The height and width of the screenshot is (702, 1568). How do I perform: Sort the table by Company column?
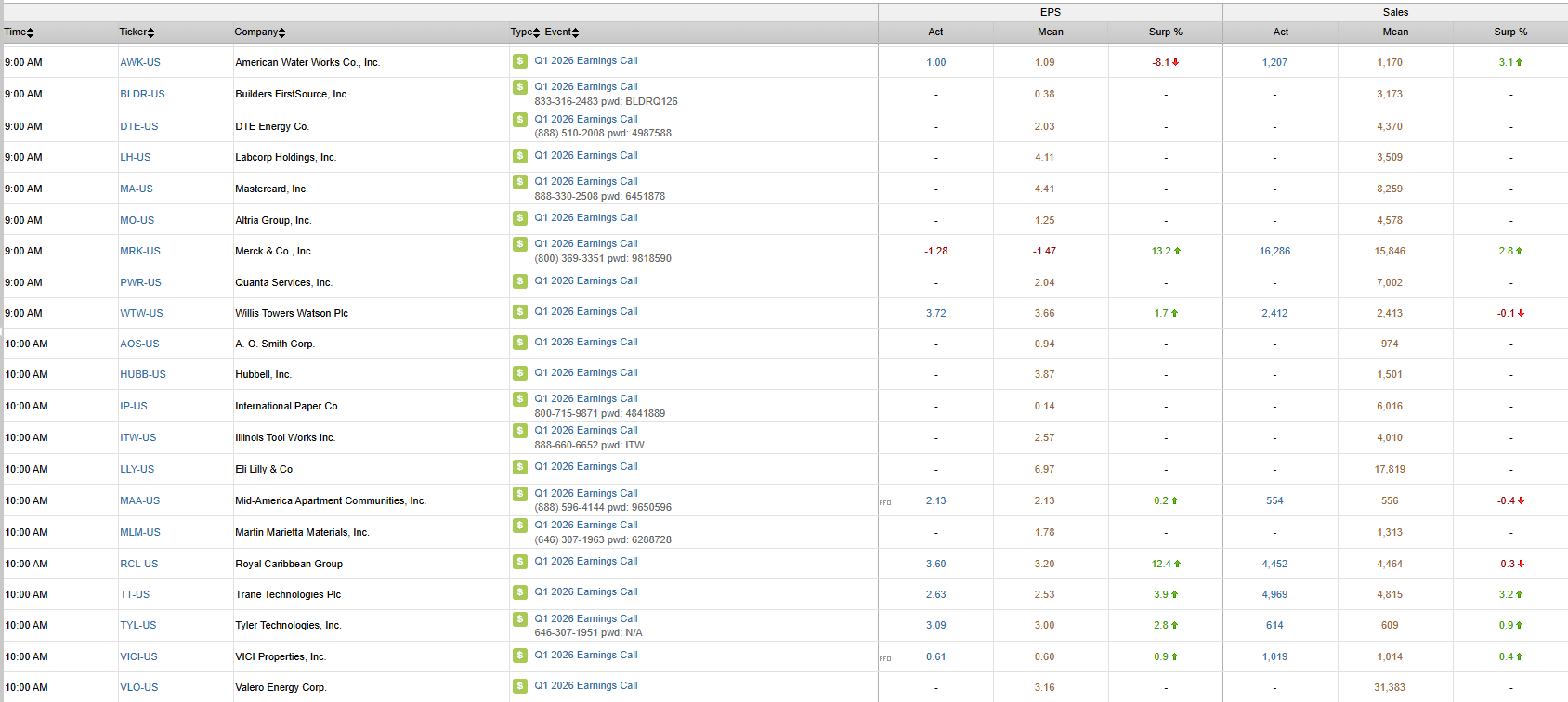coord(259,32)
